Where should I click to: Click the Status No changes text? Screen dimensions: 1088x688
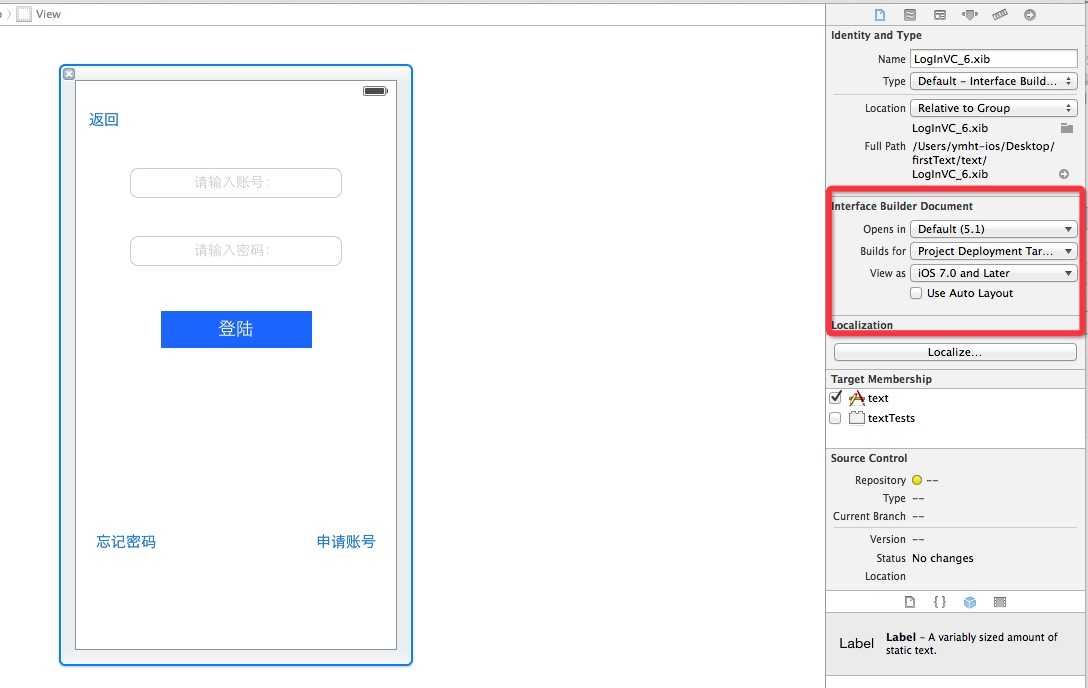coord(942,558)
